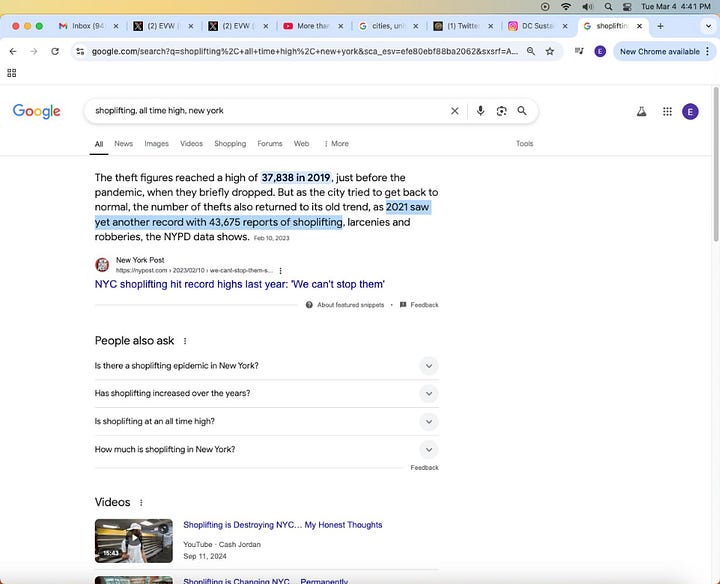720x584 pixels.
Task: Click the New York Post site favicon
Action: pyautogui.click(x=102, y=265)
